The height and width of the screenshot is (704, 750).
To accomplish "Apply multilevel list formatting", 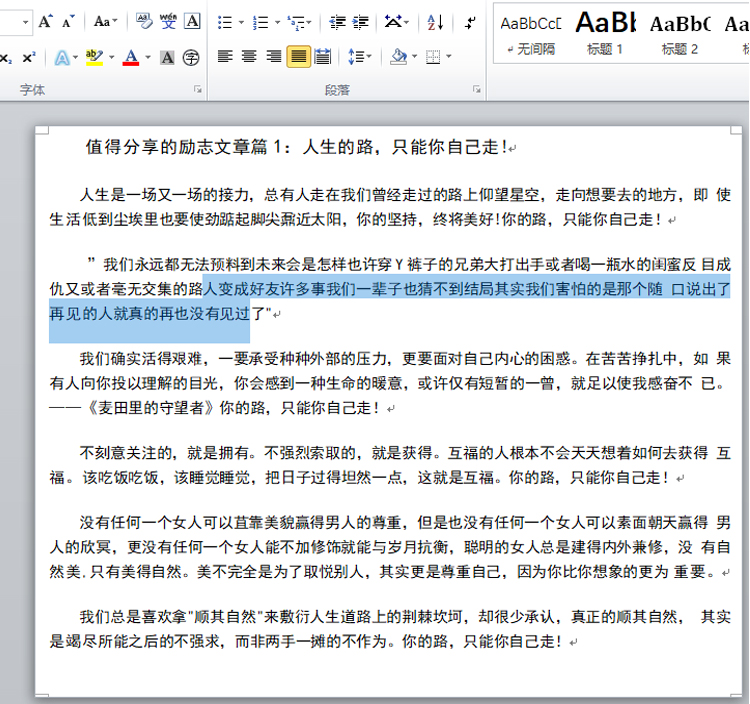I will click(x=296, y=22).
